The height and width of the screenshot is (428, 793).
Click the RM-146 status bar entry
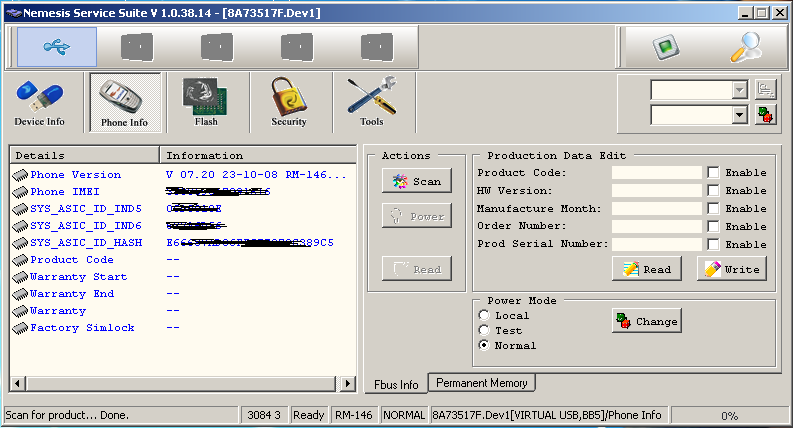tap(354, 415)
